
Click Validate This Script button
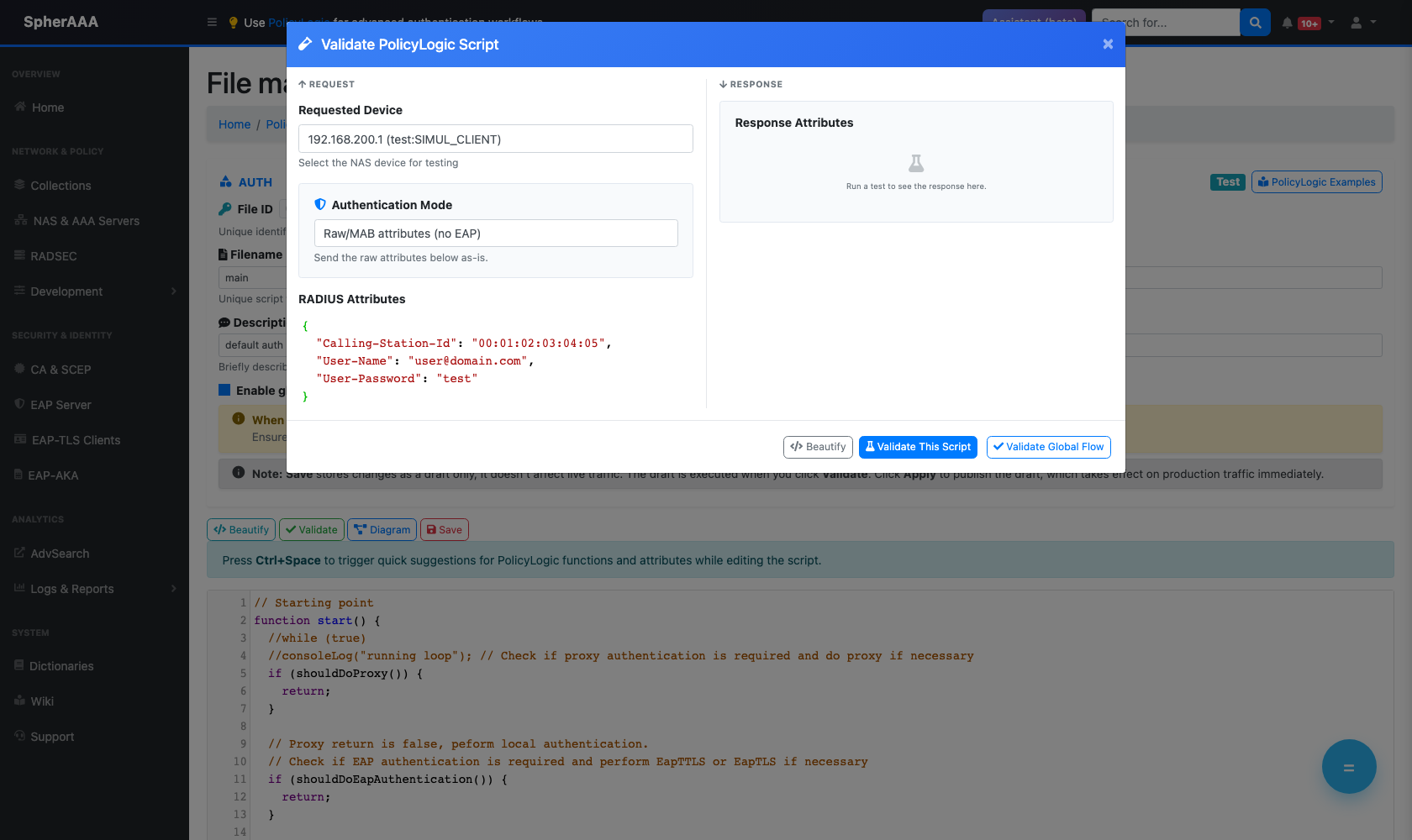[918, 447]
